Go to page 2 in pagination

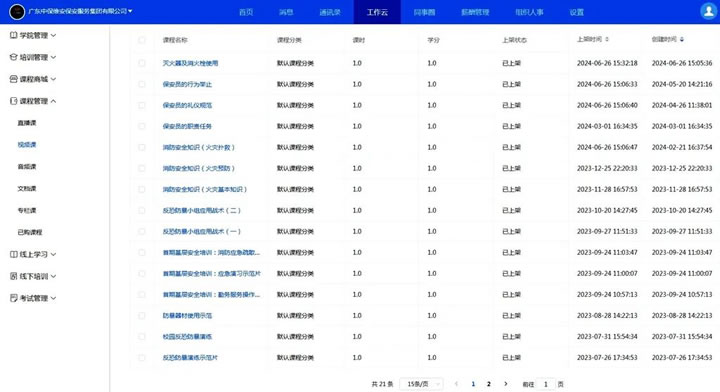point(489,384)
